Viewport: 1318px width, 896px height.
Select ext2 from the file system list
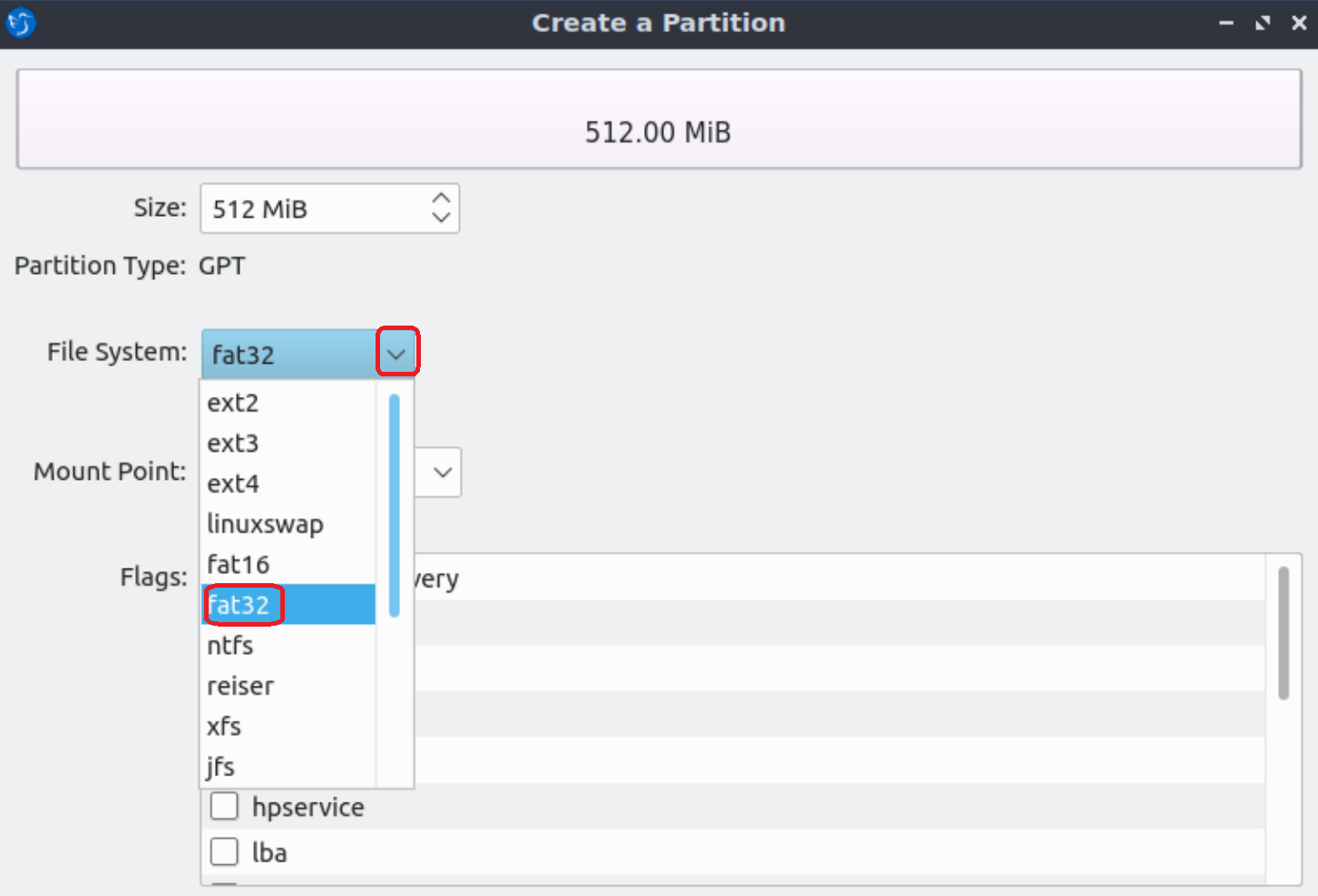[x=233, y=402]
